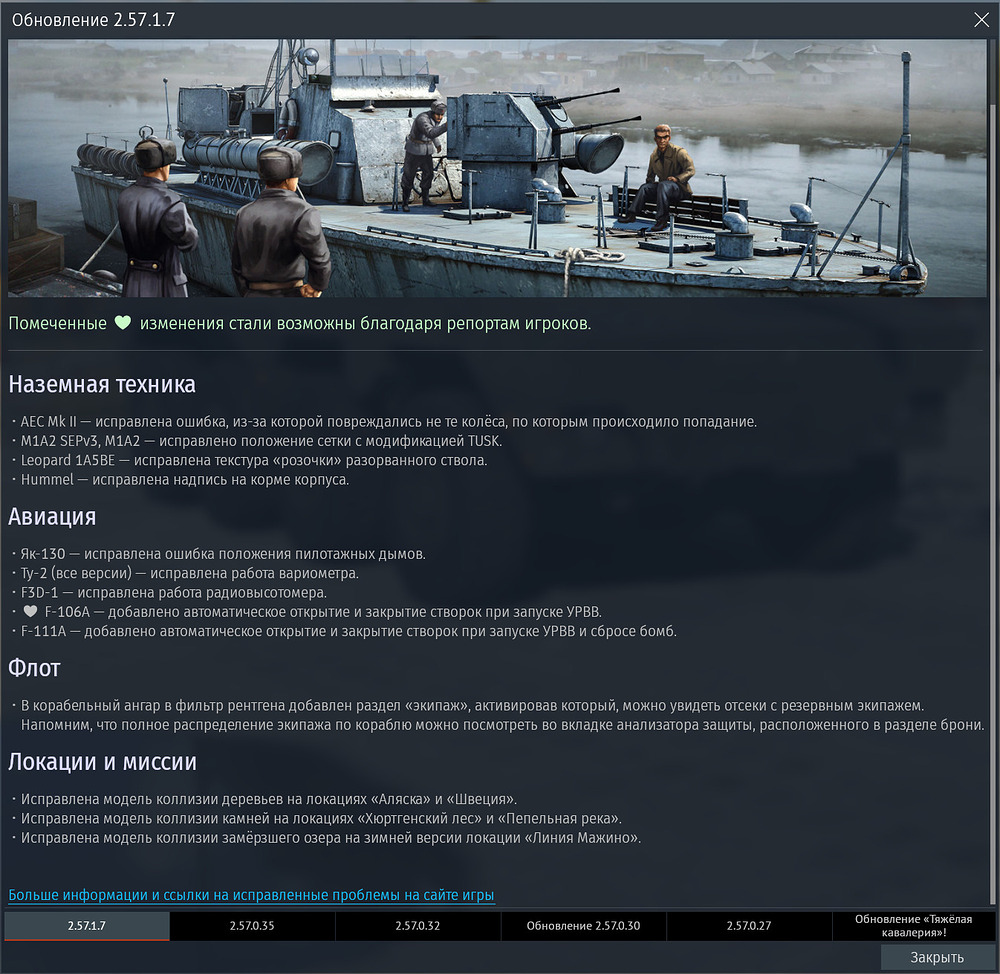Click the Локации и миссии heading
This screenshot has width=1000, height=974.
pos(103,762)
